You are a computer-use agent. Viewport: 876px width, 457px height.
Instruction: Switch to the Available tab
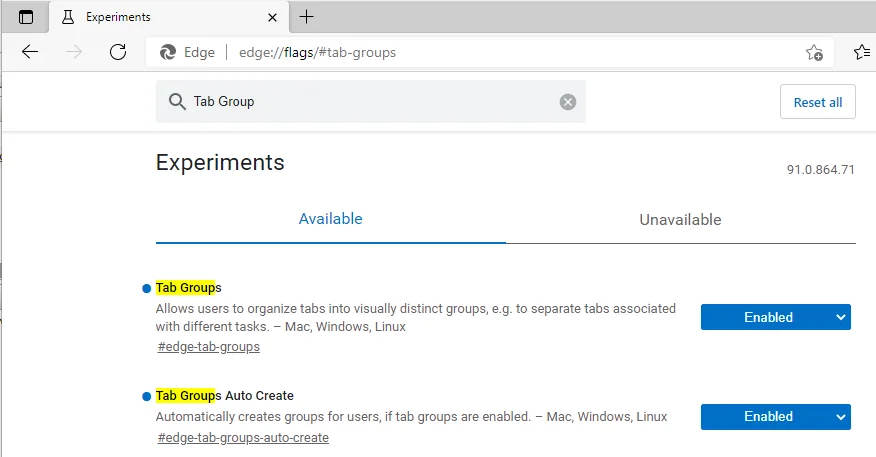pyautogui.click(x=331, y=219)
